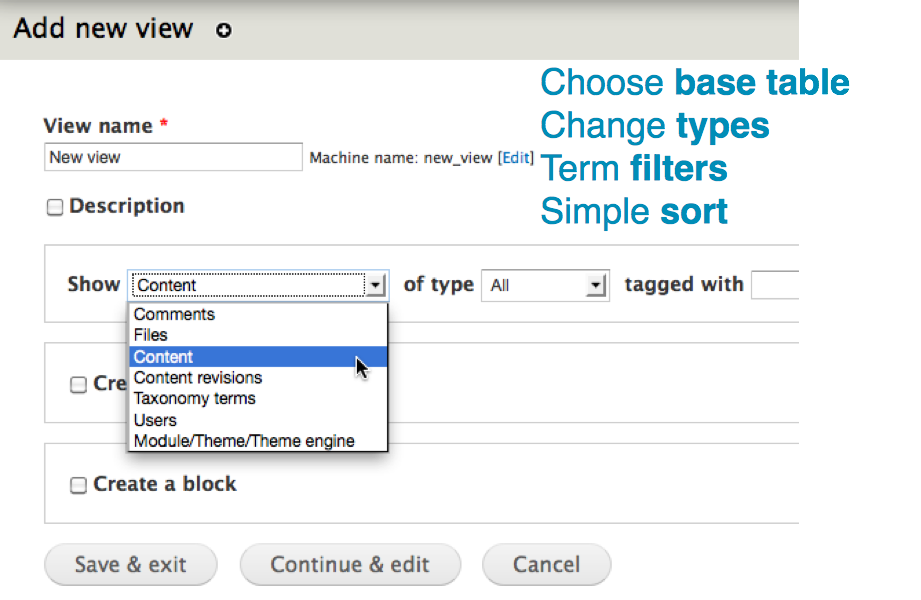Focus the View name text field

(173, 157)
